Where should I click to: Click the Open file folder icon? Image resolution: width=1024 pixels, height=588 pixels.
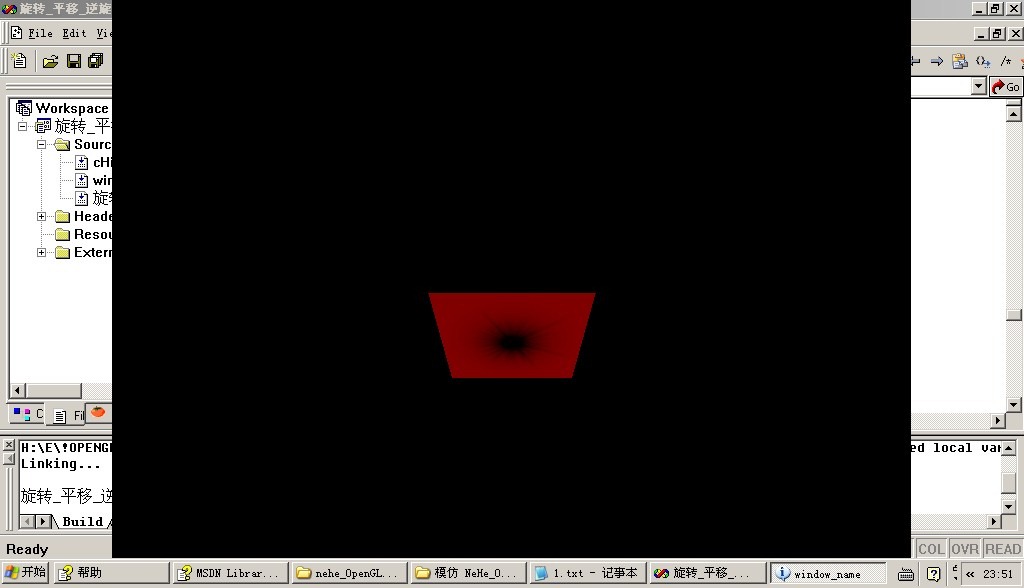pyautogui.click(x=50, y=61)
